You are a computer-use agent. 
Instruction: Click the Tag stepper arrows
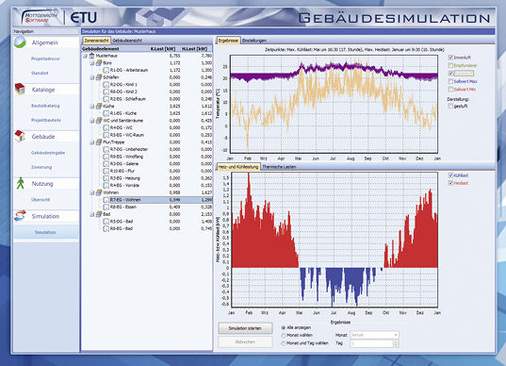[396, 343]
